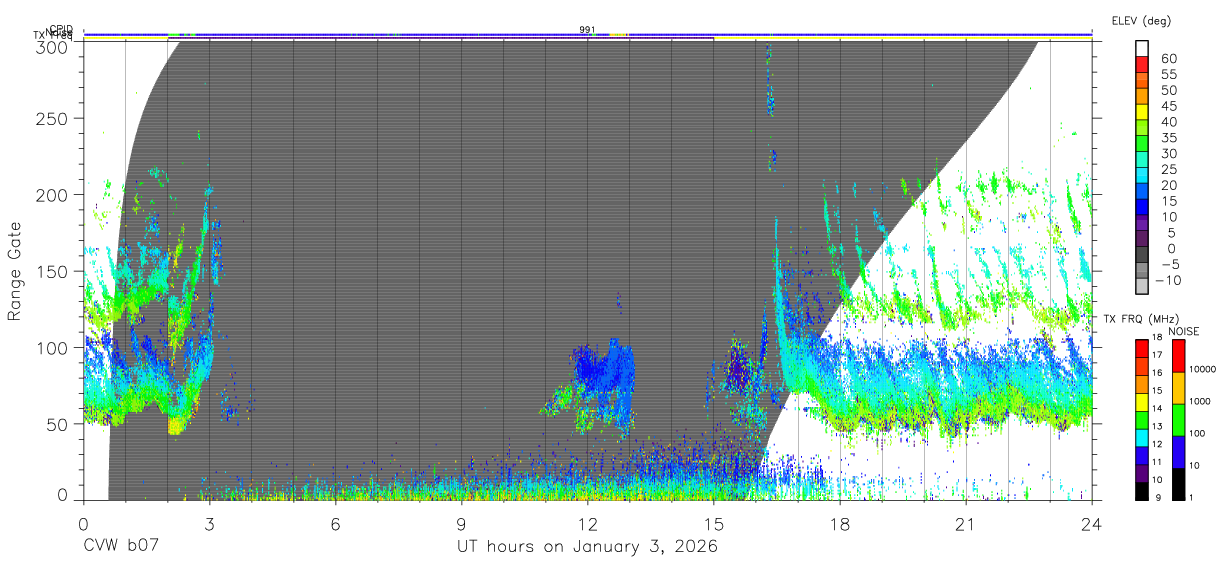Click the yellow swatch in the ELEV colorbar
Image resolution: width=1228 pixels, height=567 pixels.
pos(1142,112)
